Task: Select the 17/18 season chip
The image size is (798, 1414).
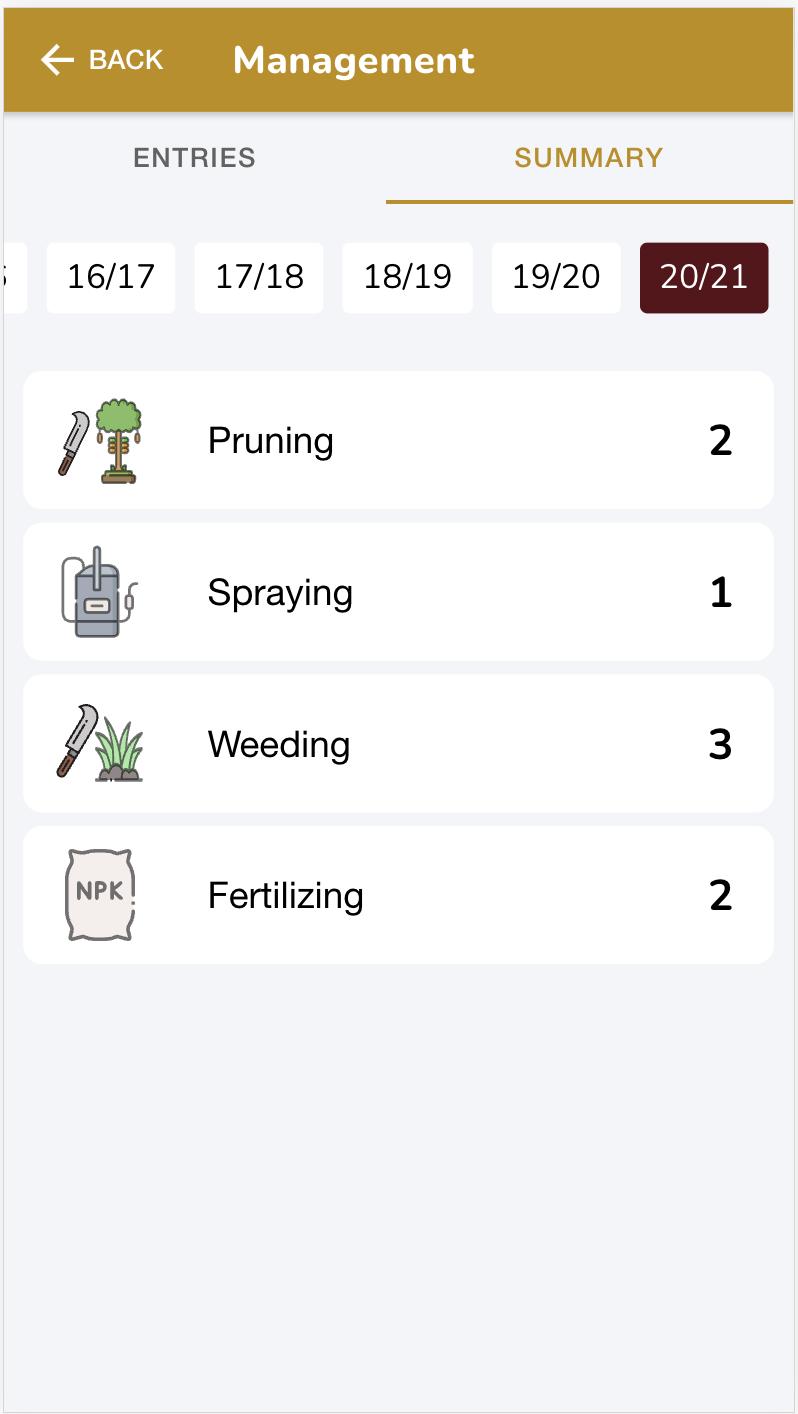Action: (x=259, y=278)
